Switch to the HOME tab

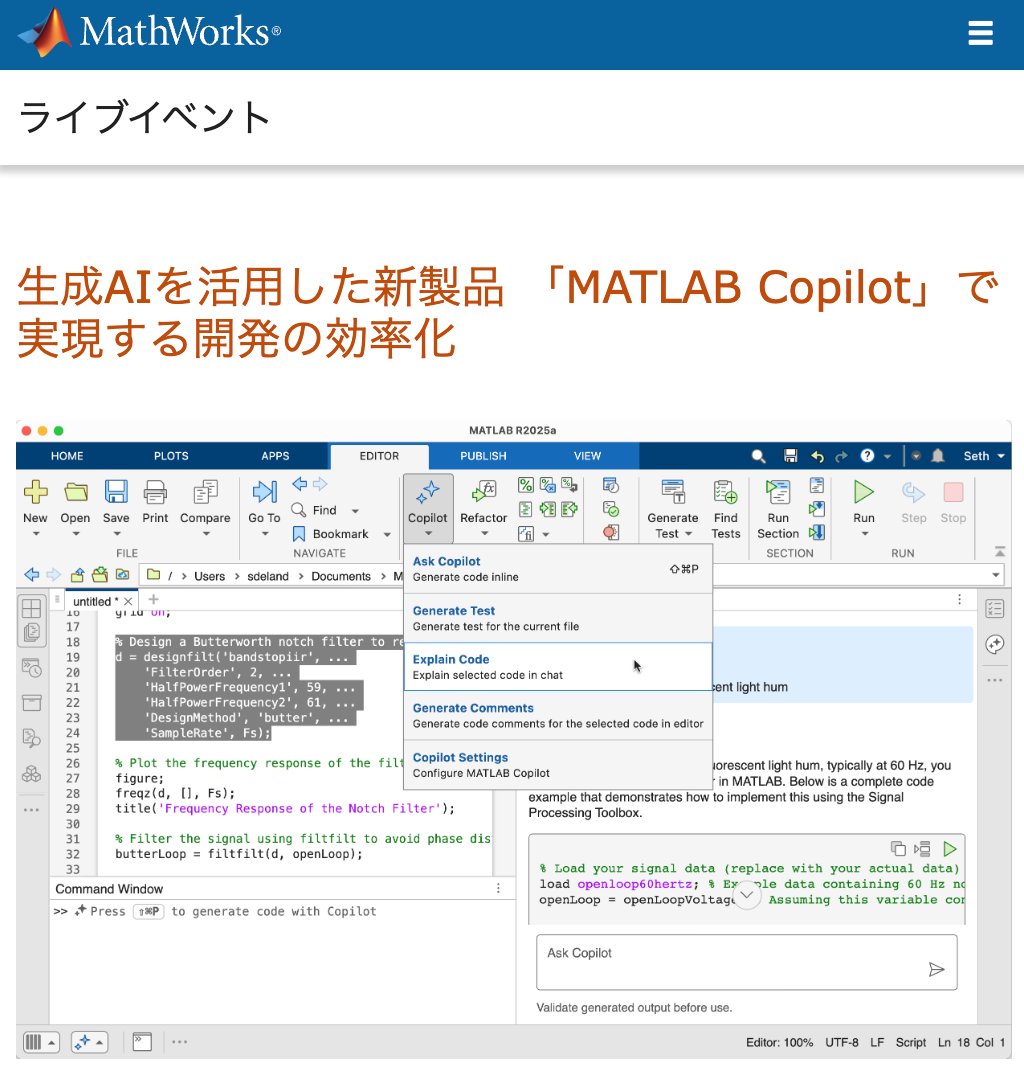click(67, 456)
